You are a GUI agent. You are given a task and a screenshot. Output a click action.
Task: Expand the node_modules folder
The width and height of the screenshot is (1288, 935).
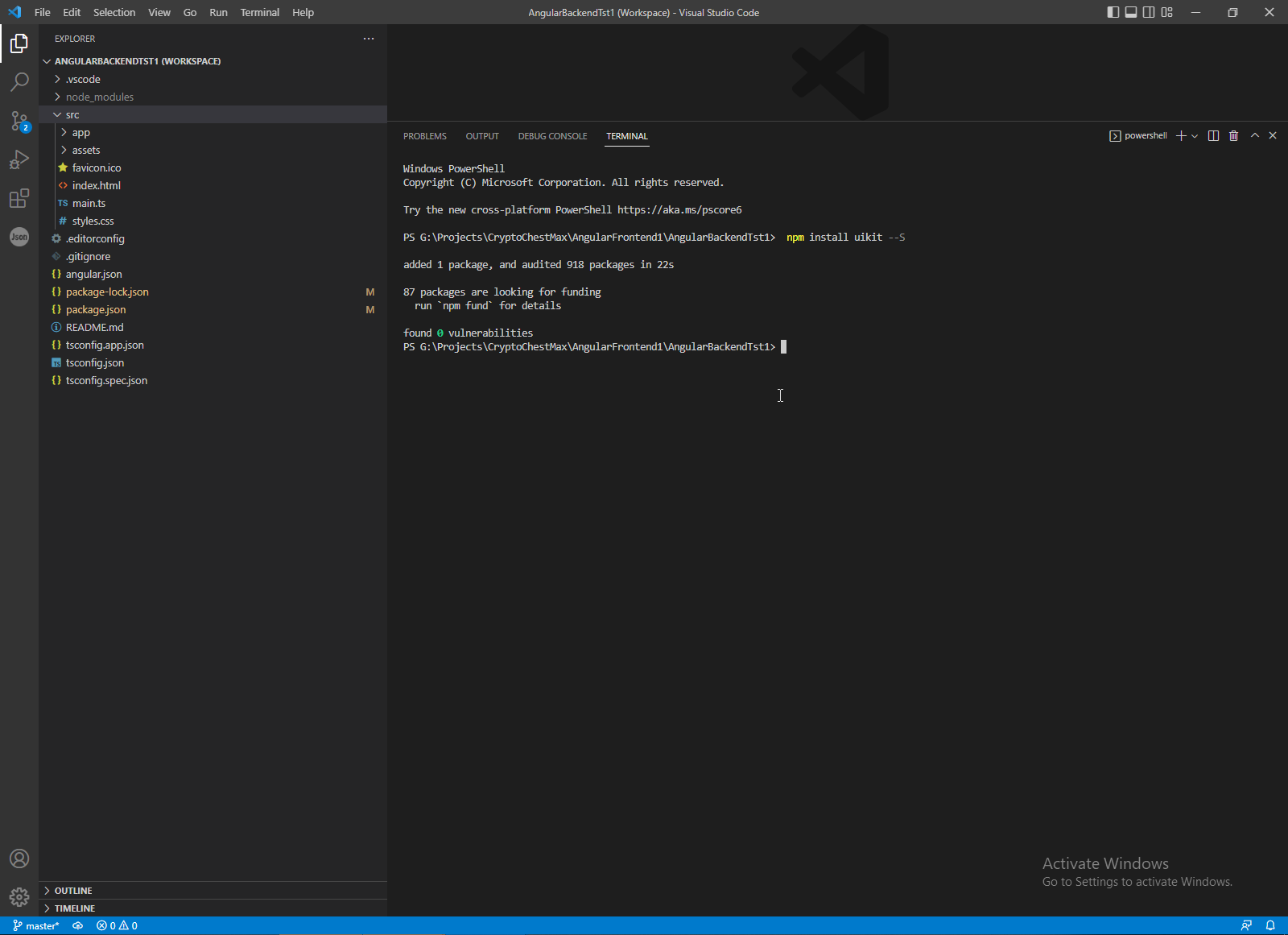click(213, 97)
